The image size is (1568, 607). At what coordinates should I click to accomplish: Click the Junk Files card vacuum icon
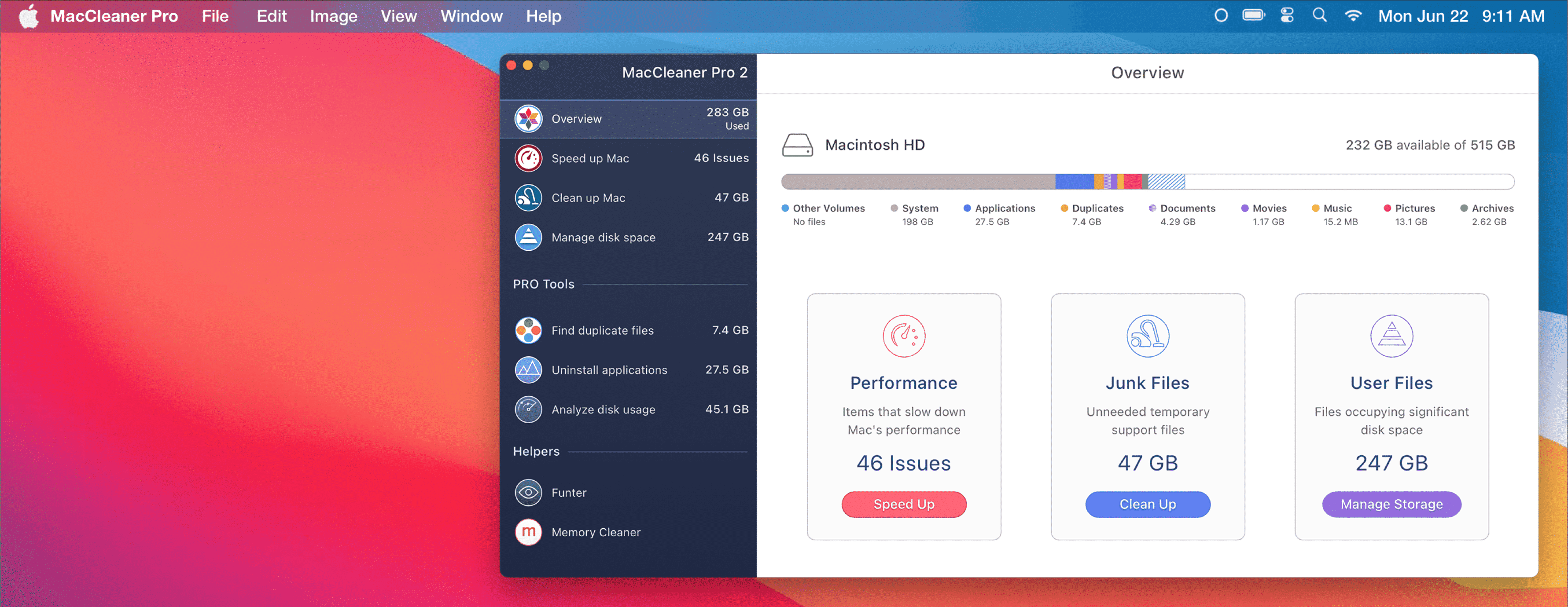pyautogui.click(x=1148, y=336)
